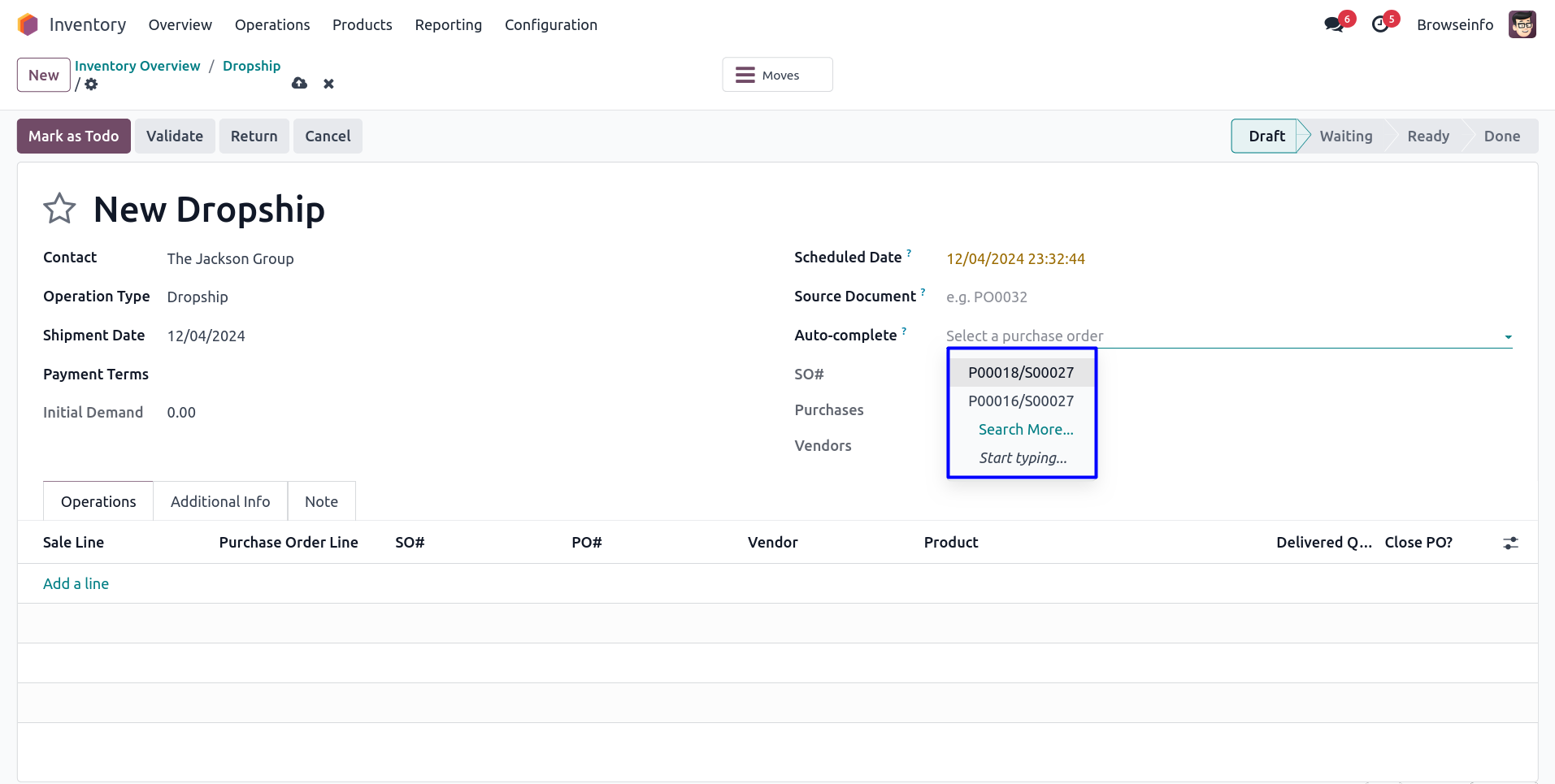Toggle the favorite star for New Dropship
Viewport: 1555px width, 784px height.
(x=59, y=209)
